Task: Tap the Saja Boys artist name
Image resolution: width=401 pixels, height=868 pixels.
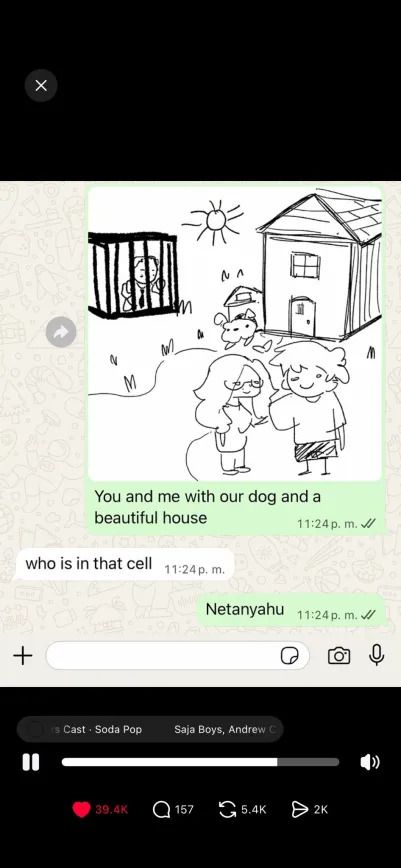Action: point(199,730)
